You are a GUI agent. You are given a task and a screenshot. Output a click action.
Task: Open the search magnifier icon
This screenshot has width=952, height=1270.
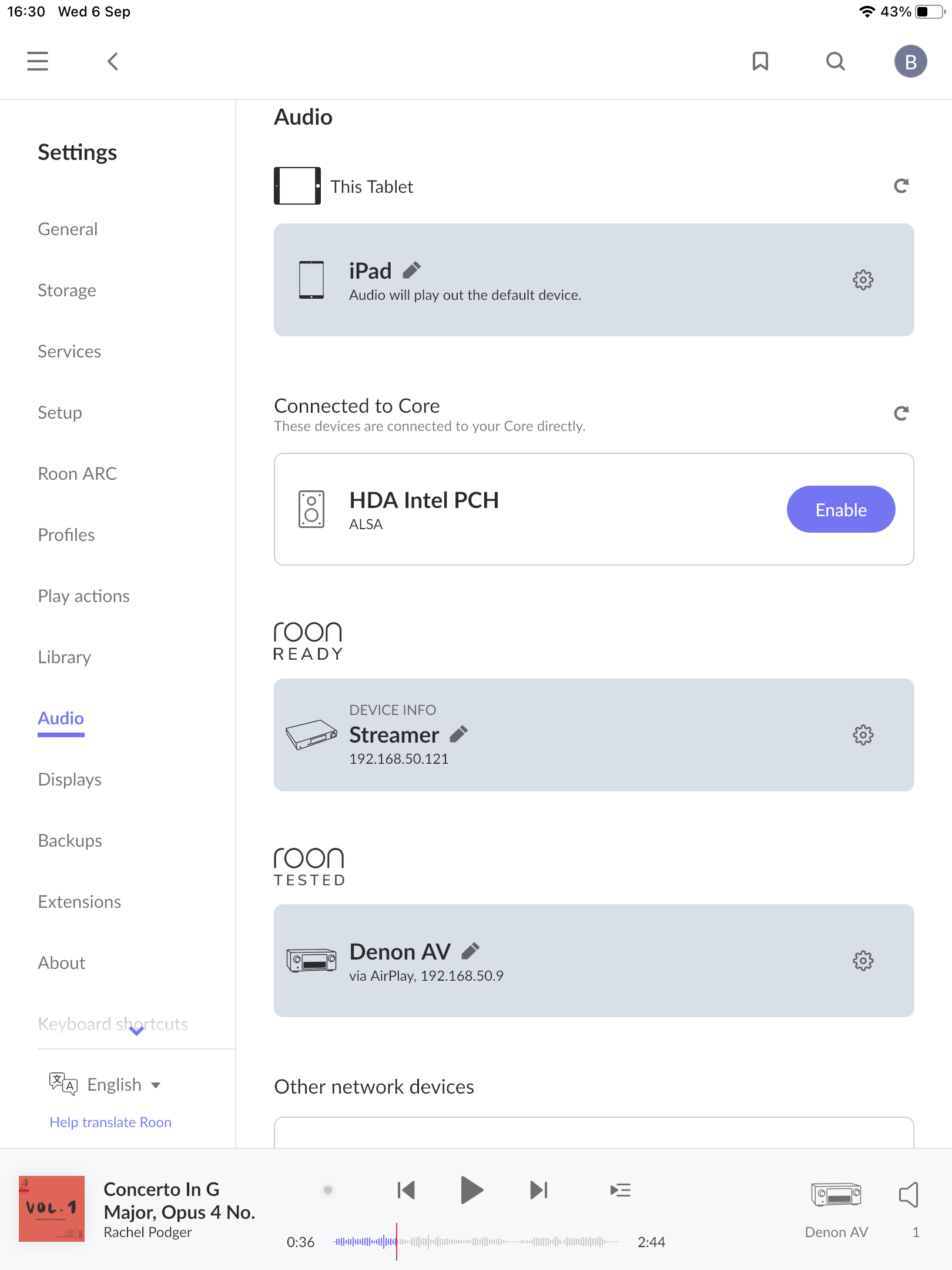click(x=835, y=61)
